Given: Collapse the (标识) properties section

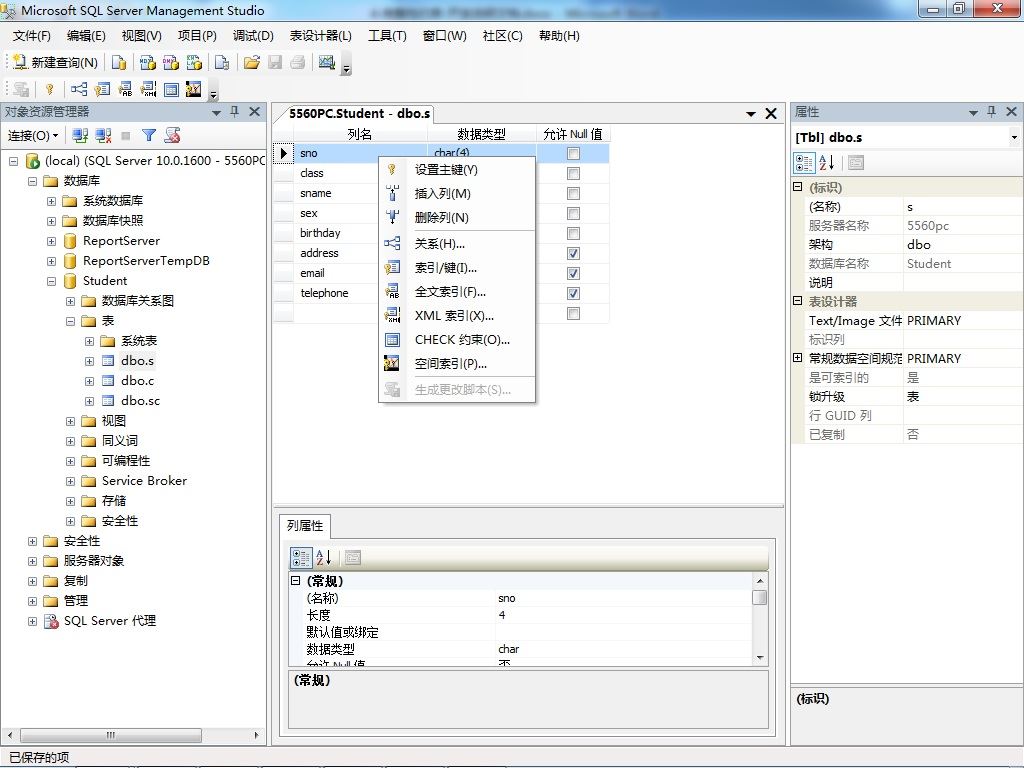Looking at the screenshot, I should [797, 187].
